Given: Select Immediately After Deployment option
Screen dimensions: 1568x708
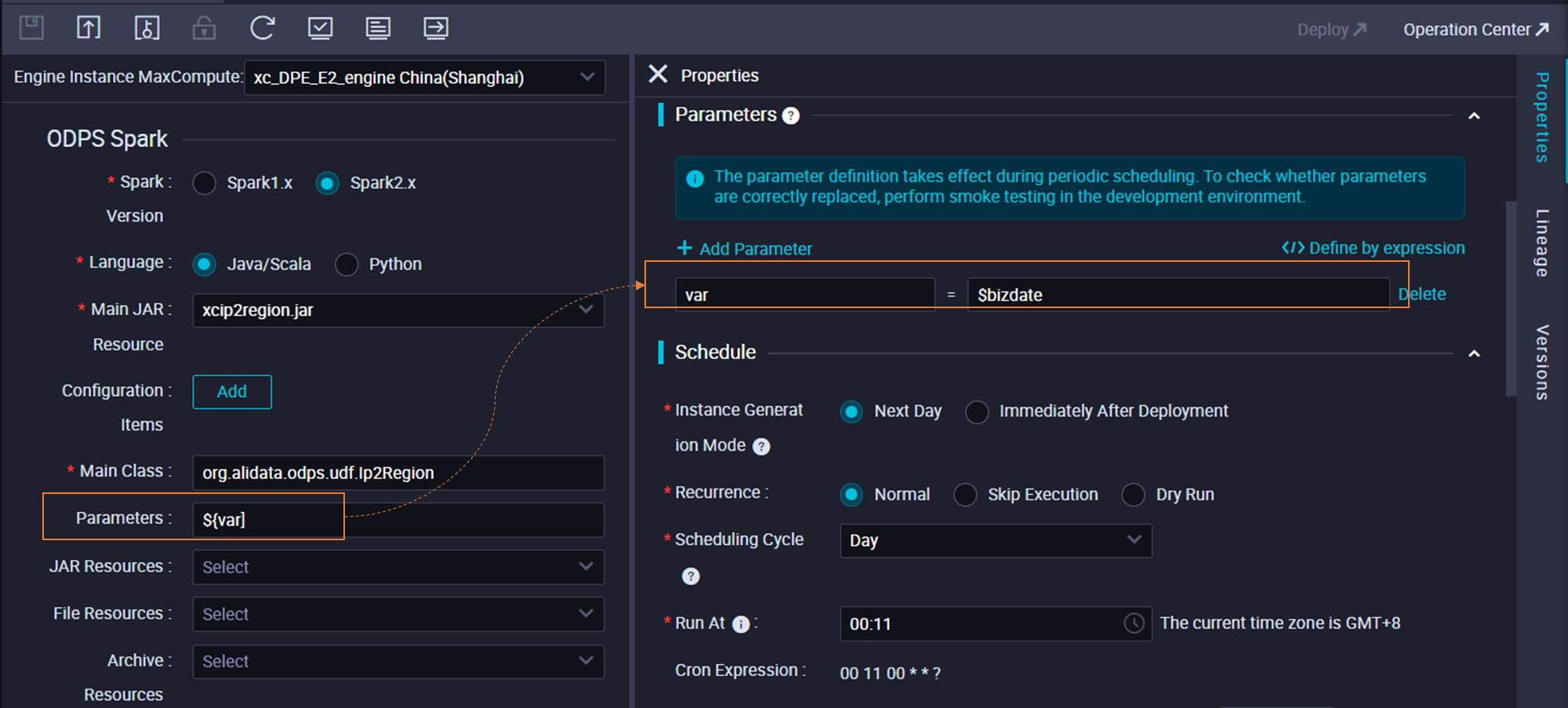Looking at the screenshot, I should point(977,412).
